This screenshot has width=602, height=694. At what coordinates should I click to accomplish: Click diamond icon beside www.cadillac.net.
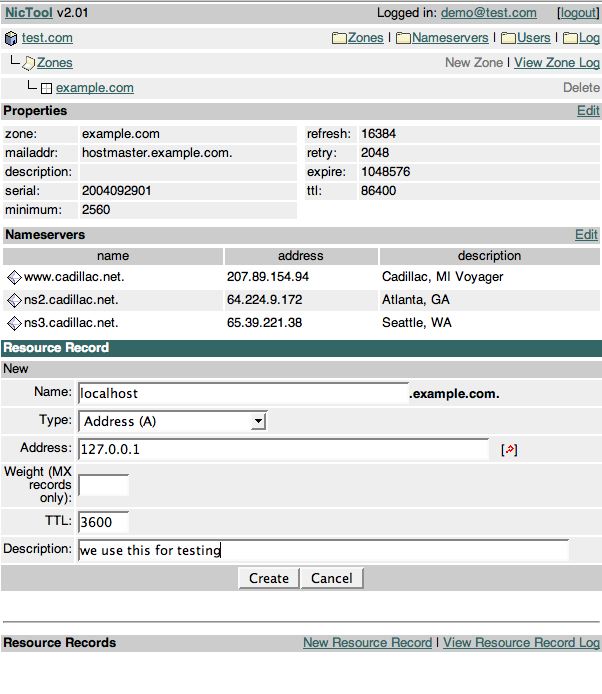(14, 277)
